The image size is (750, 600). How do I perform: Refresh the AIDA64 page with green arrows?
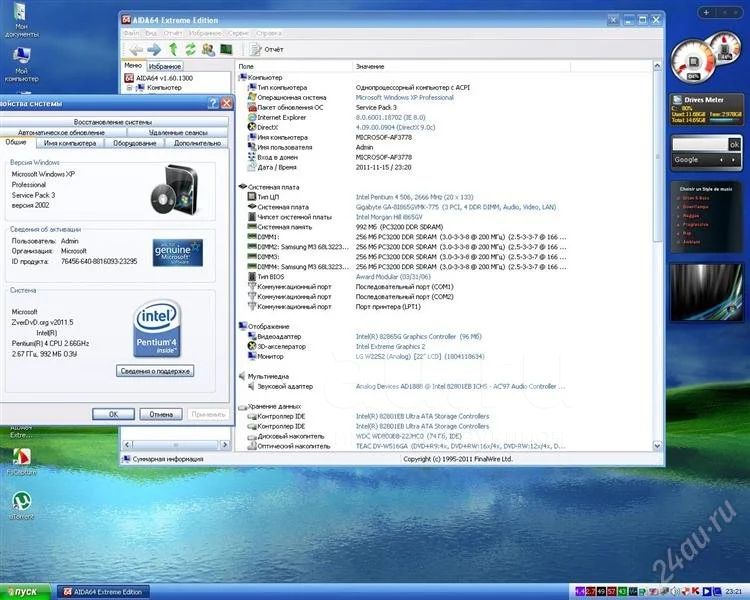coord(190,49)
